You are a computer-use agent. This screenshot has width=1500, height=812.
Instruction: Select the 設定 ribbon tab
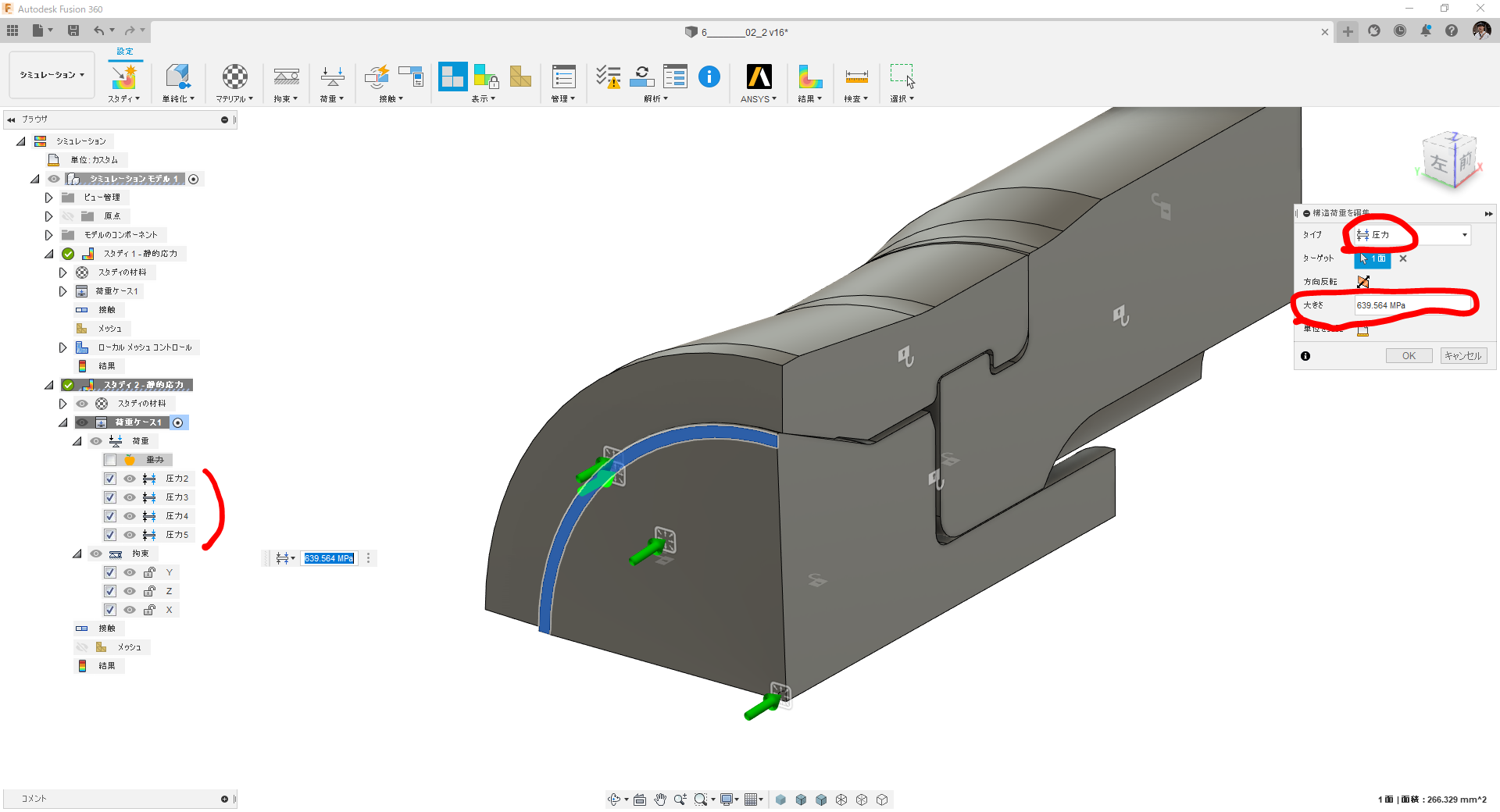(x=125, y=52)
